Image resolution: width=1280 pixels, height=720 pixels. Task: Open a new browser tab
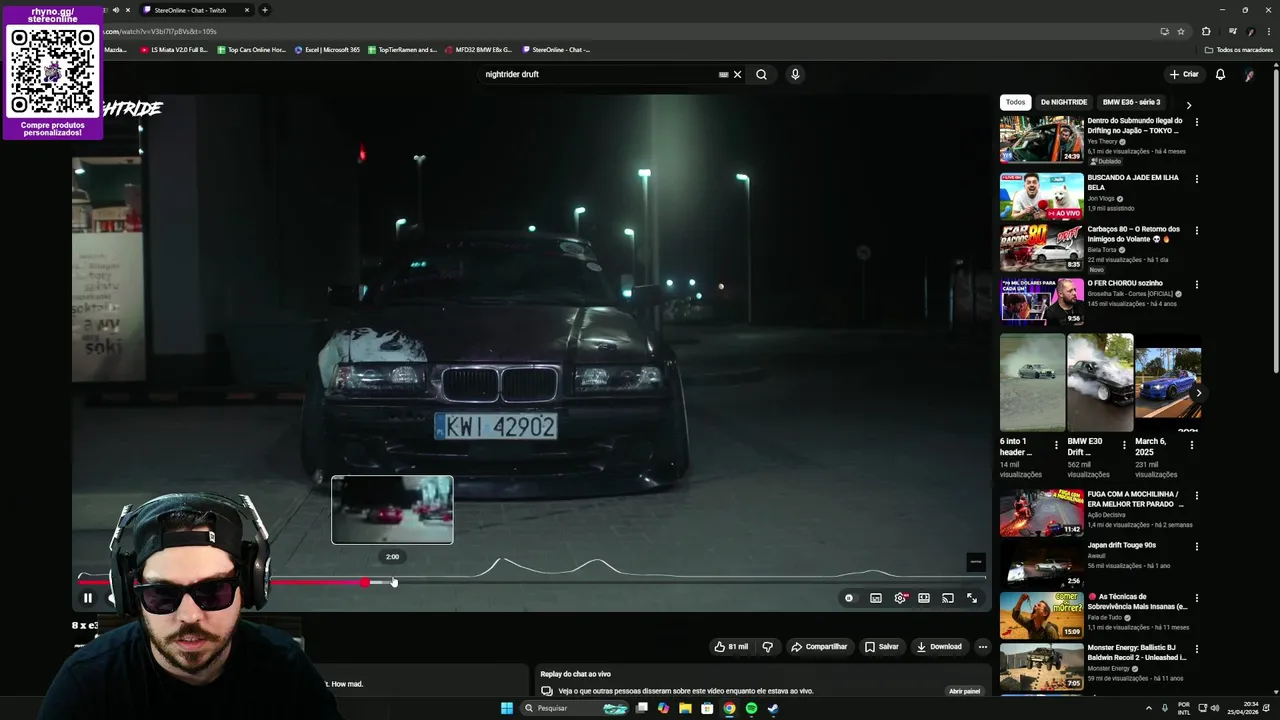point(265,10)
